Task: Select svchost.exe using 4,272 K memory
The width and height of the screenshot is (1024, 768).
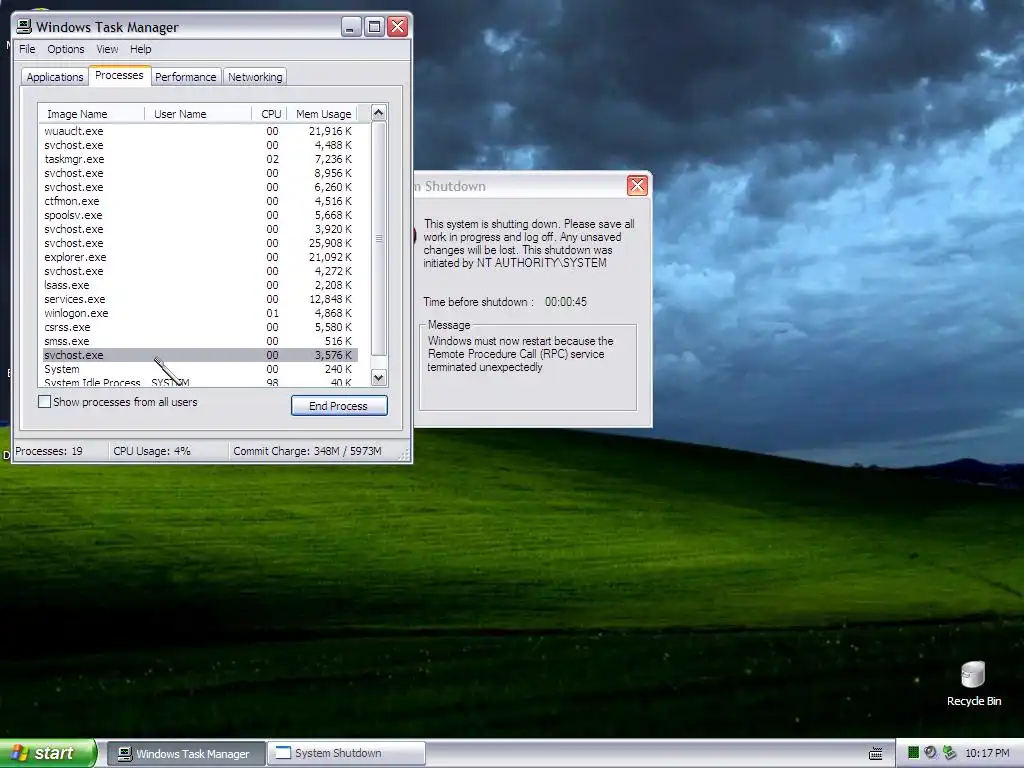Action: tap(200, 271)
